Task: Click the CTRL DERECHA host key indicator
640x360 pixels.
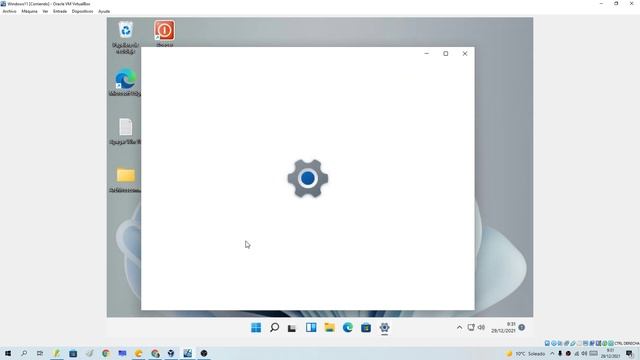Action: coord(627,343)
